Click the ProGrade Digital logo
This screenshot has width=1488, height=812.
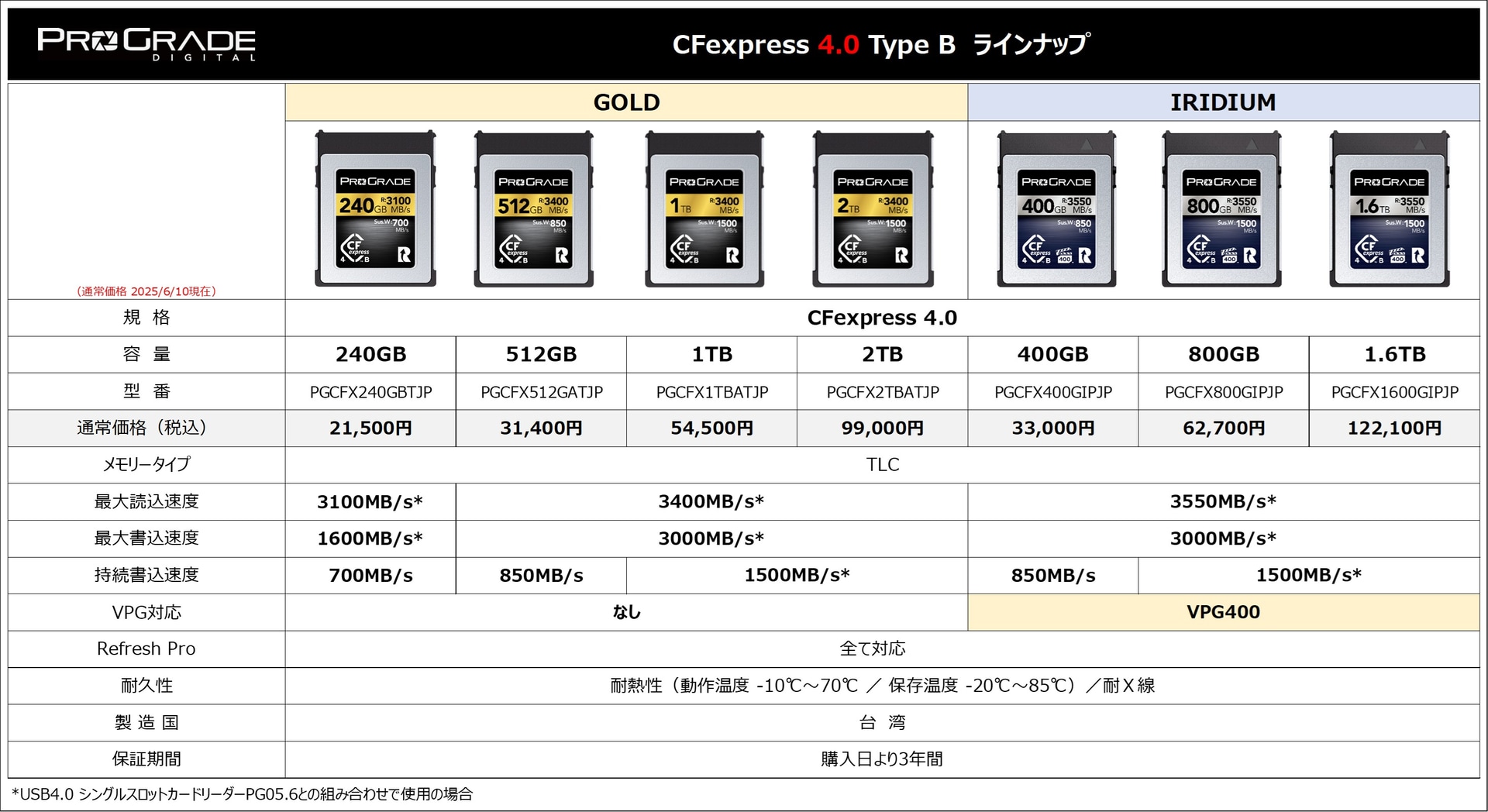(146, 44)
